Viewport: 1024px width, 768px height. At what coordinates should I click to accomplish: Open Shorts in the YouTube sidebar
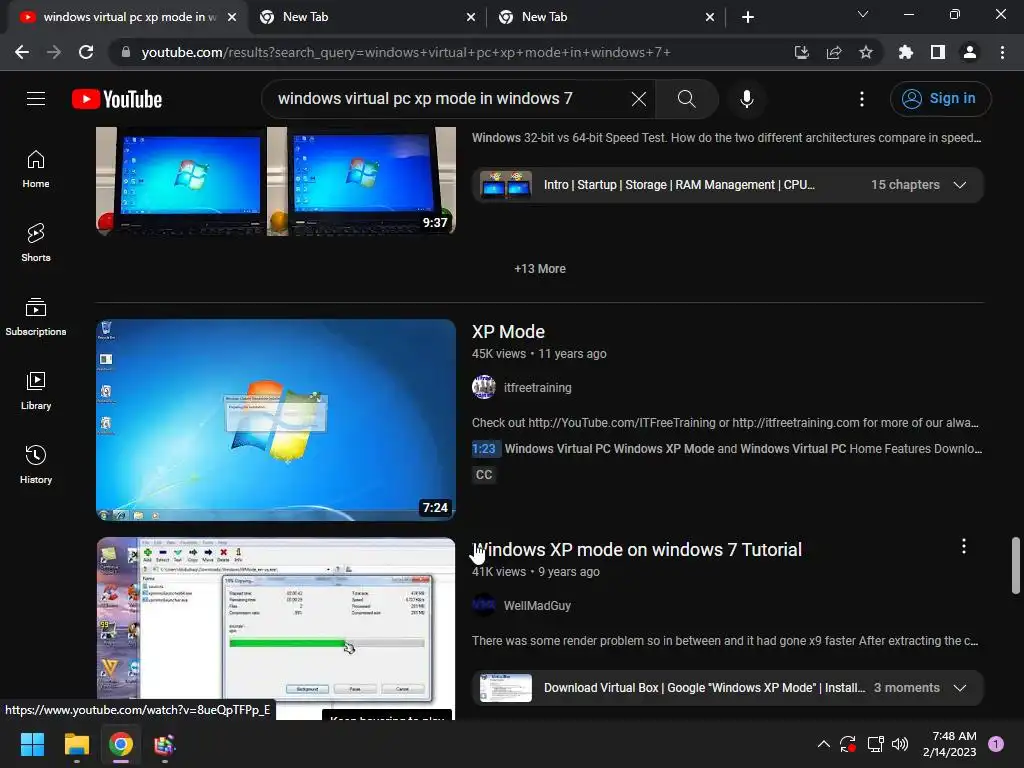click(36, 243)
